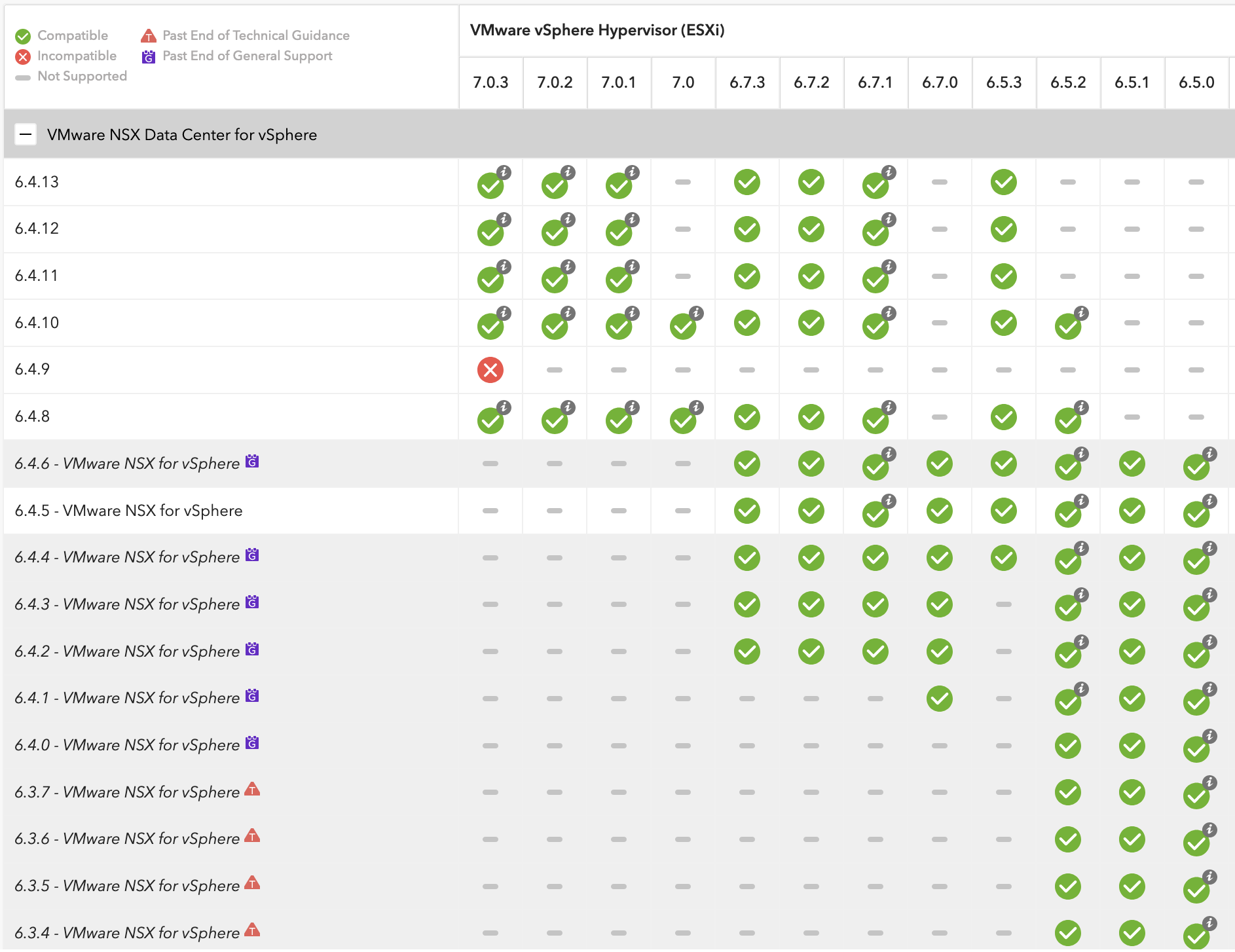This screenshot has width=1235, height=952.
Task: Select the Technical Guidance warning beside NSX 6.3.5
Action: pyautogui.click(x=252, y=883)
